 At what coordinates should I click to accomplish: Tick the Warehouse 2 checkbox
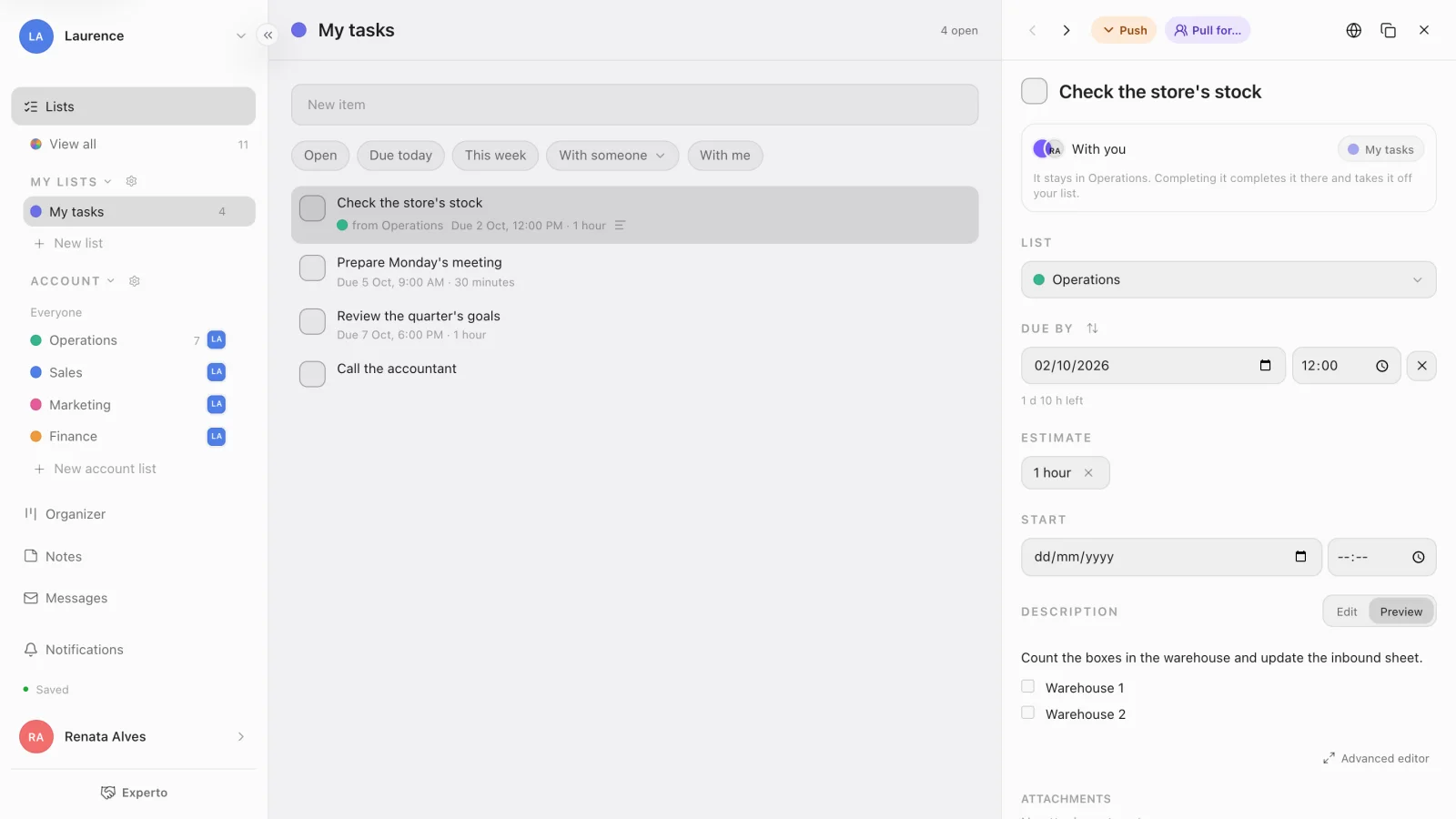(1028, 713)
